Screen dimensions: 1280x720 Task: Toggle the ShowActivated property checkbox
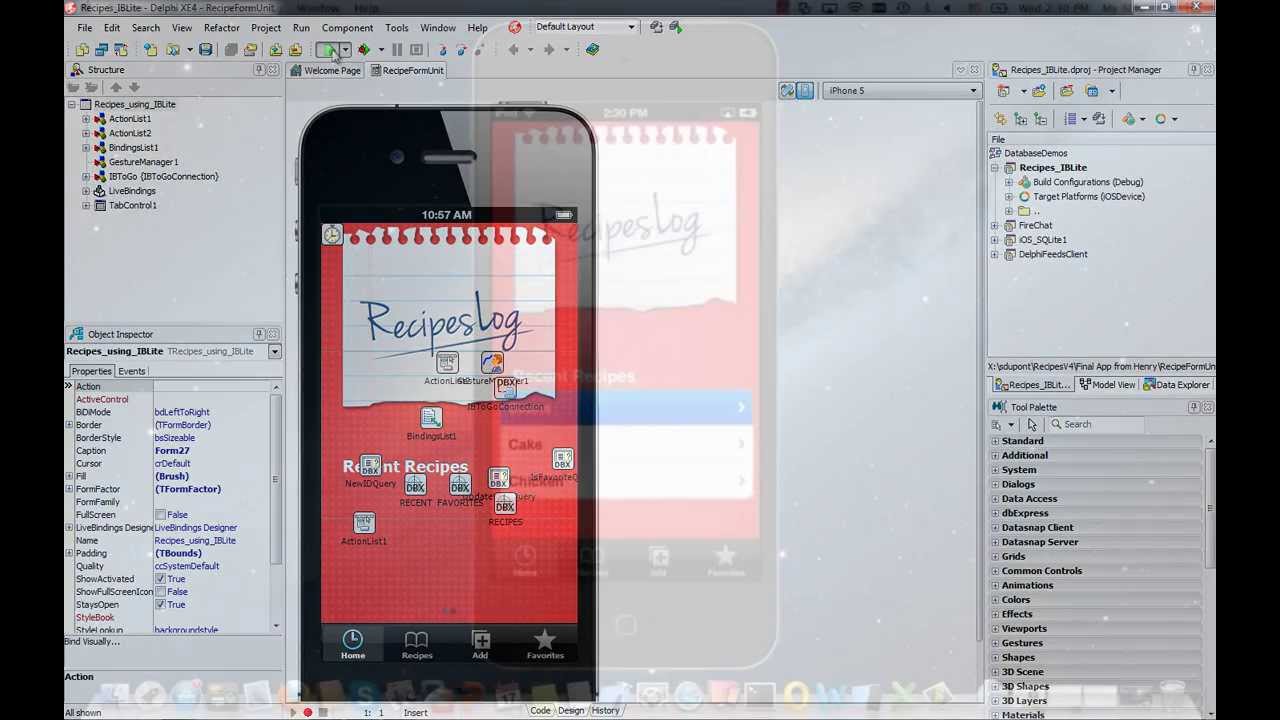point(160,579)
